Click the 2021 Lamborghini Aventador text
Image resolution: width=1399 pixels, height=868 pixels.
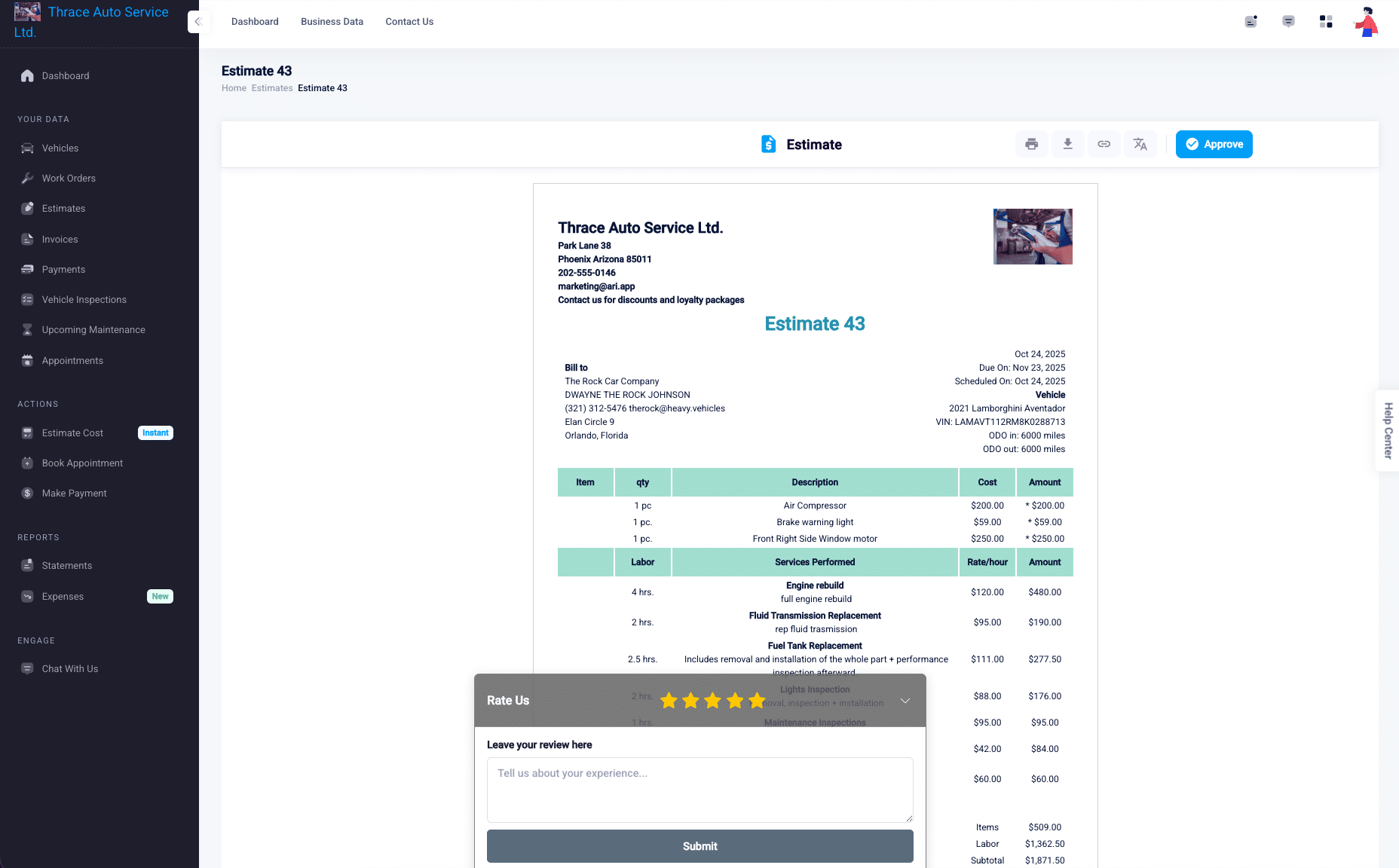(1007, 408)
